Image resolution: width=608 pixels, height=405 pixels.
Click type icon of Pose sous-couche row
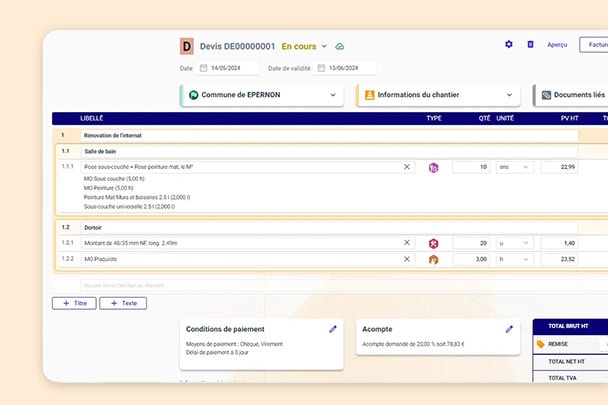pyautogui.click(x=434, y=168)
